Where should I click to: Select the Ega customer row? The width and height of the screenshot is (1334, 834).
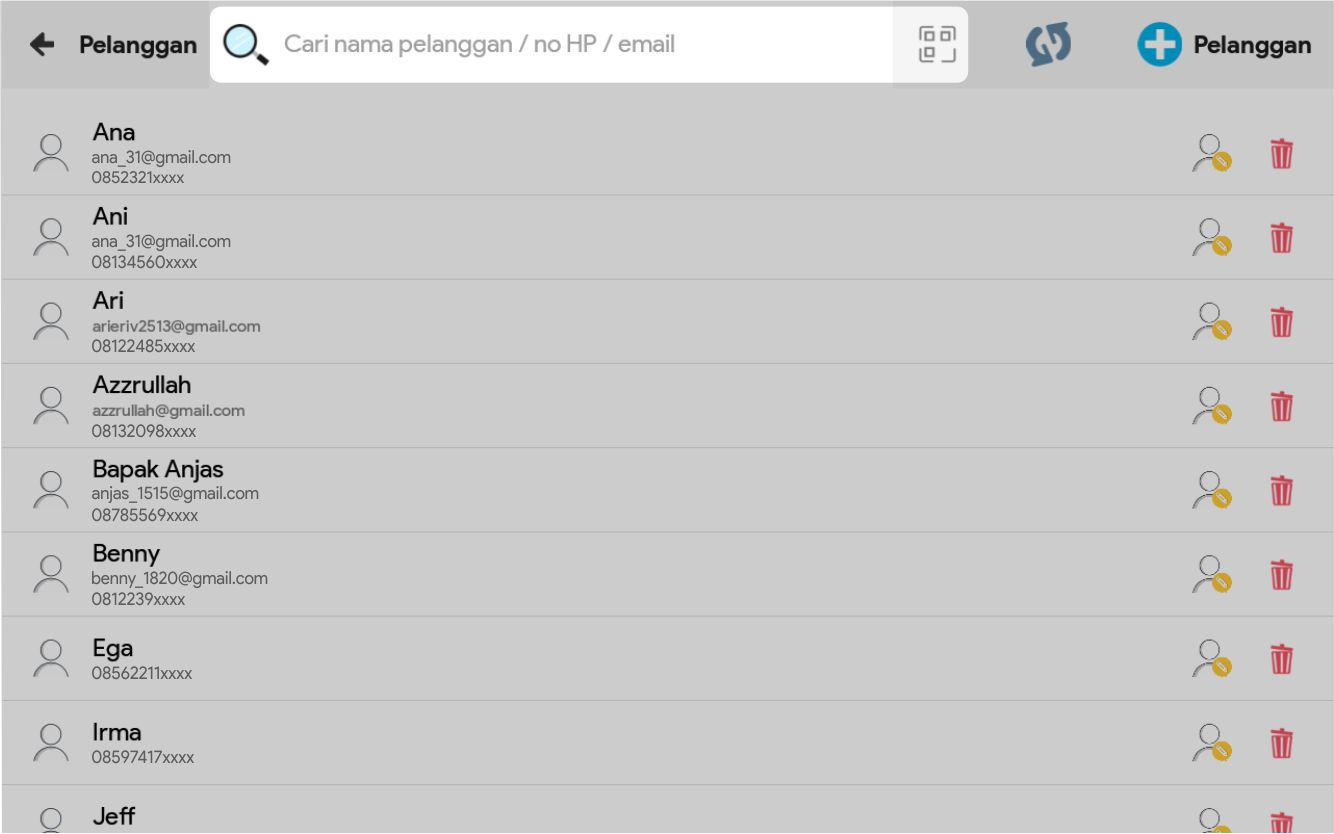[113, 648]
